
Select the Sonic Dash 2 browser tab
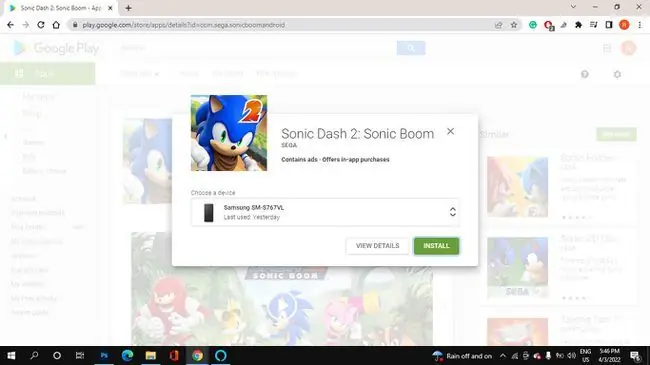pos(61,8)
